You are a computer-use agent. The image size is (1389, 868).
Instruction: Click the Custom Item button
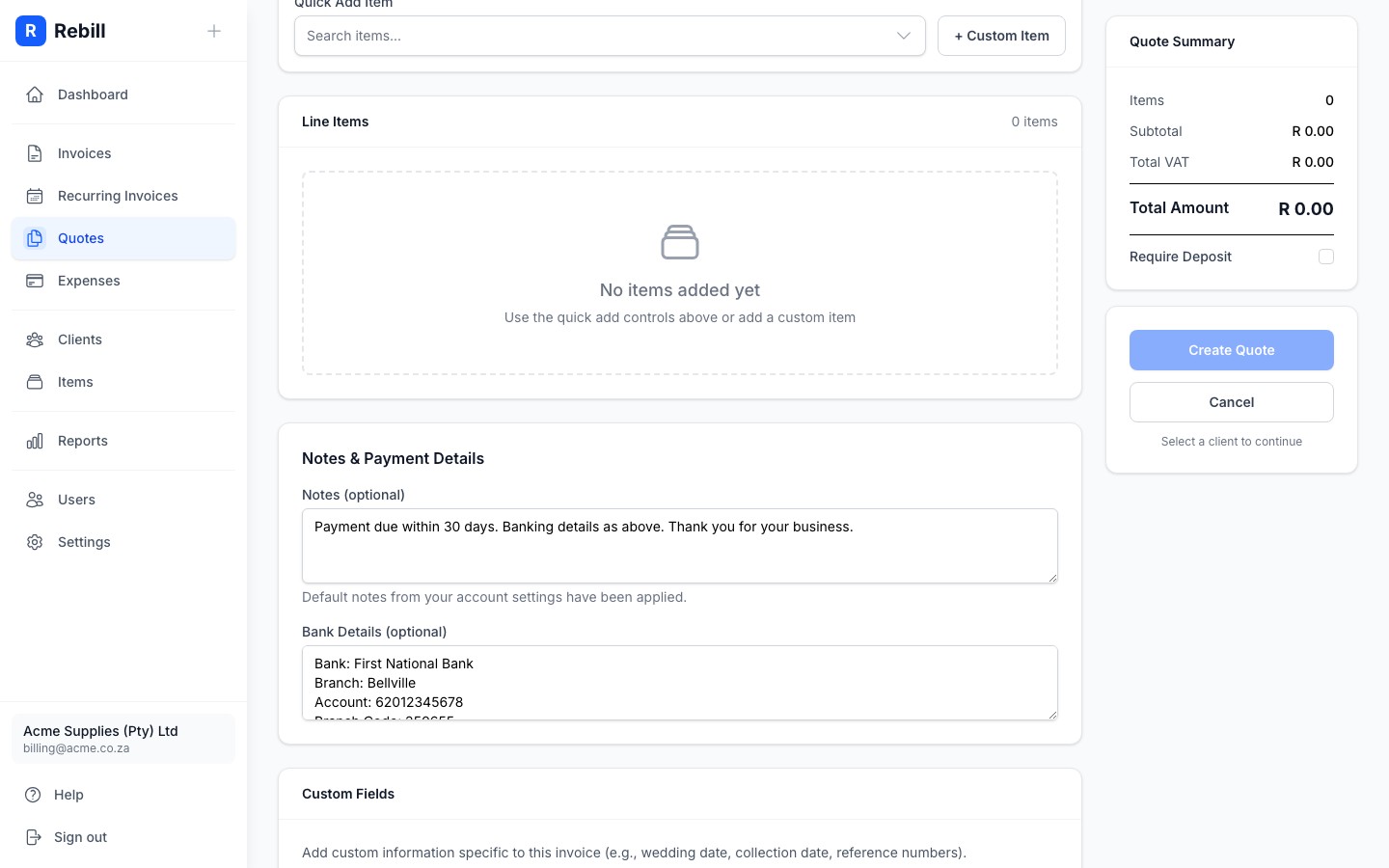coord(1001,36)
